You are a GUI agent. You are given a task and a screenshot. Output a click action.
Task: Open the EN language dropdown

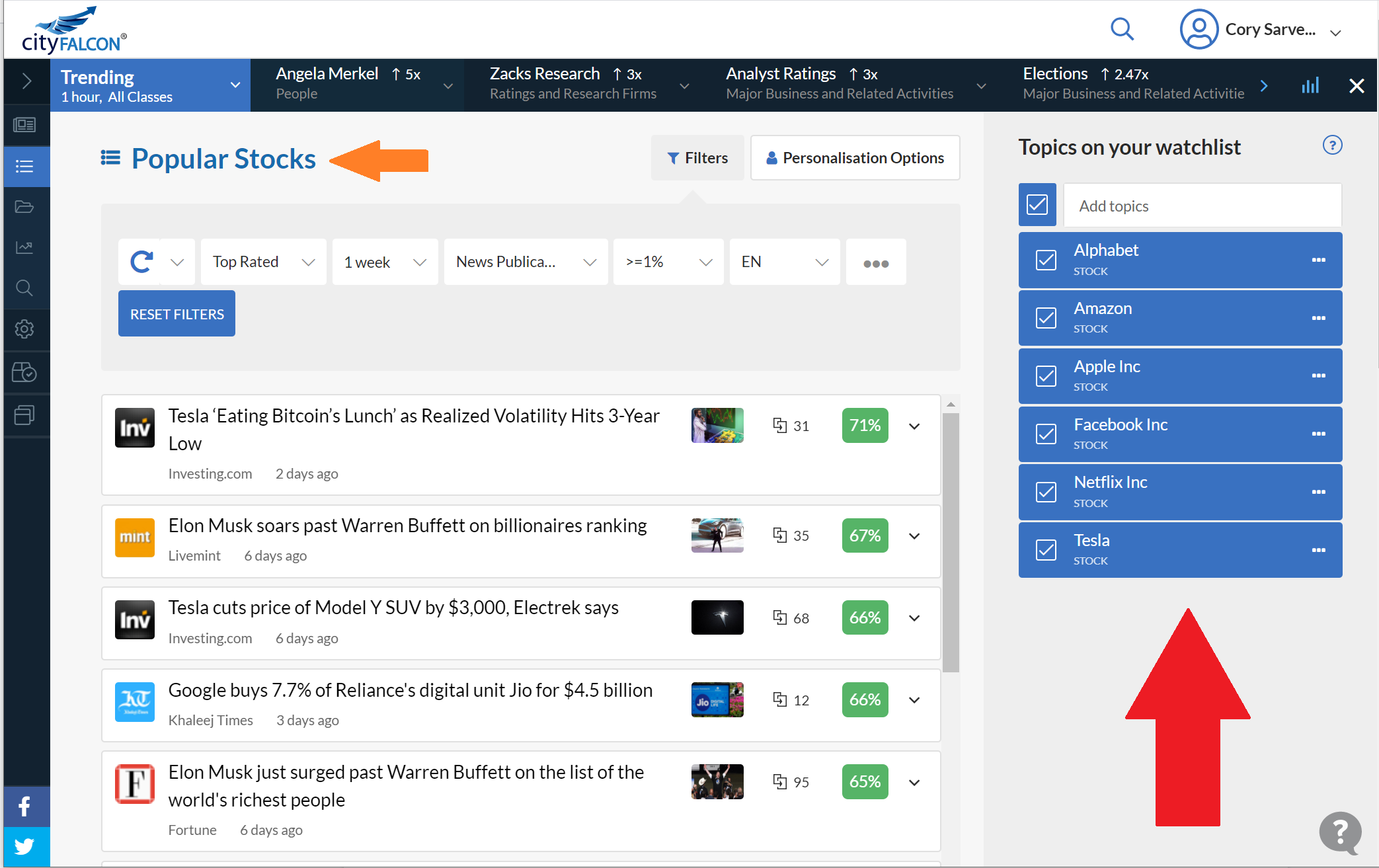[x=785, y=262]
